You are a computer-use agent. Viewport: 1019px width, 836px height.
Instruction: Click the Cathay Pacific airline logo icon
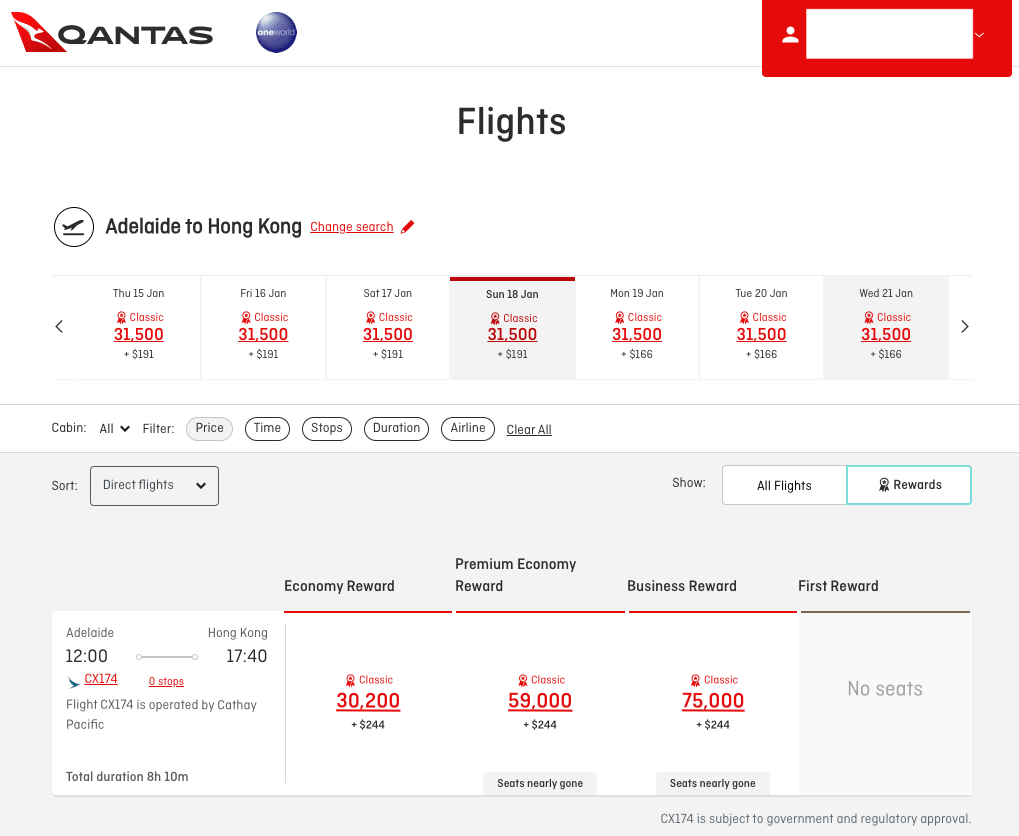coord(73,682)
